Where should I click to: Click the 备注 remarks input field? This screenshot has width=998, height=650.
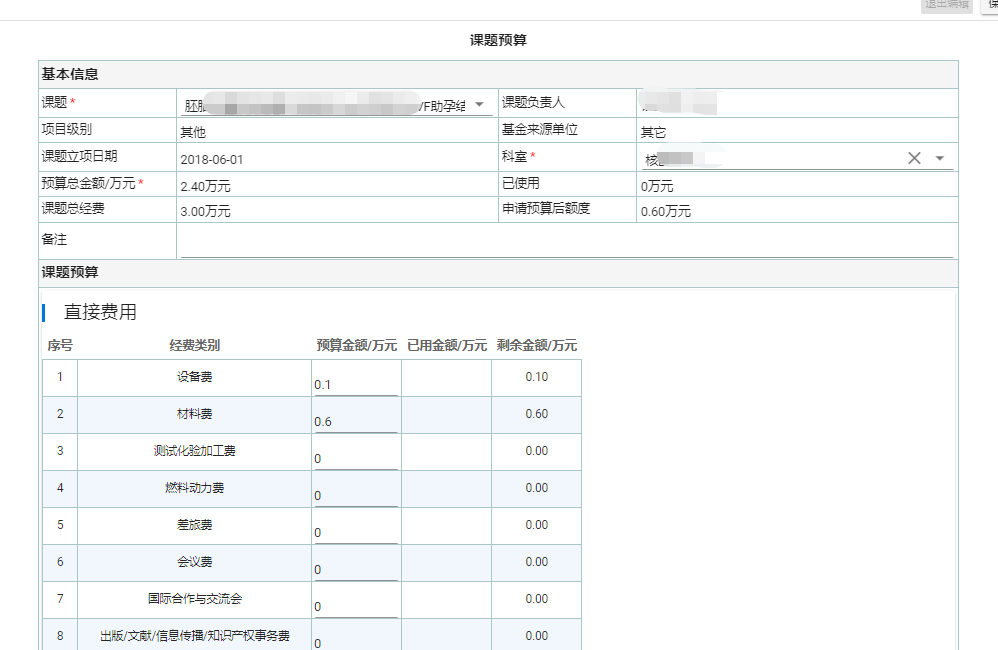click(566, 241)
